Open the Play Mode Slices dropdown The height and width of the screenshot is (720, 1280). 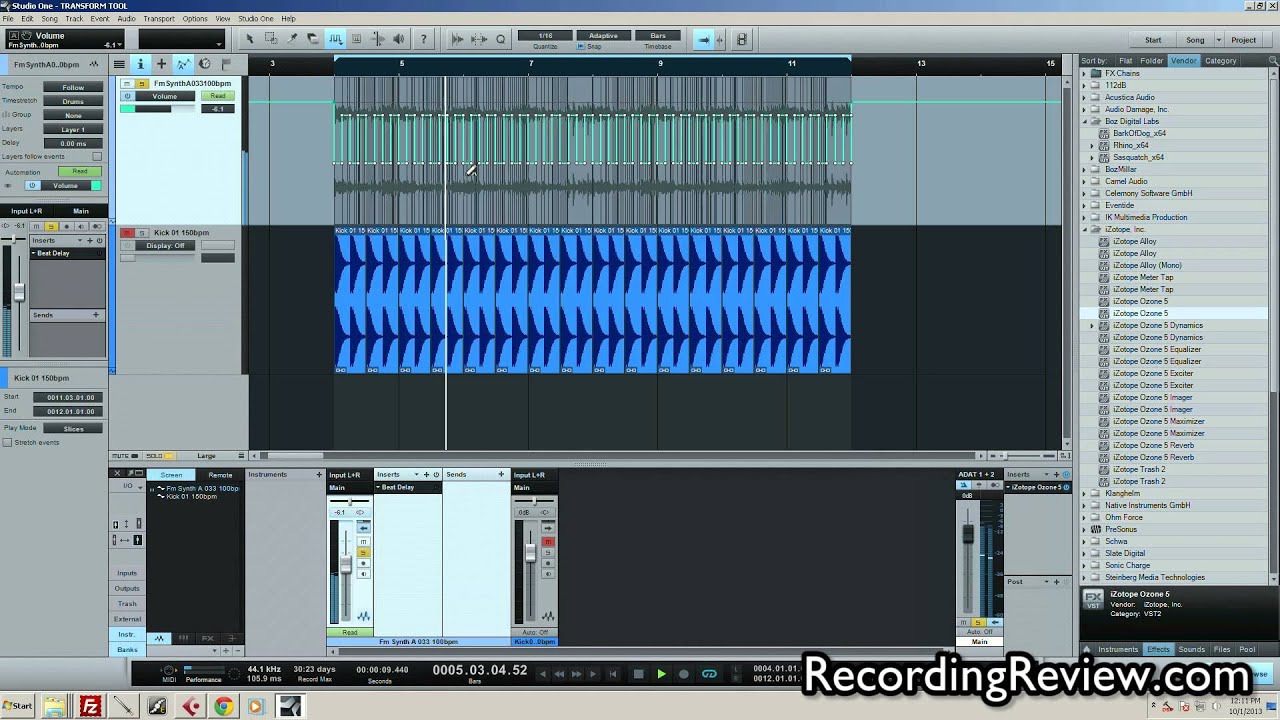73,428
